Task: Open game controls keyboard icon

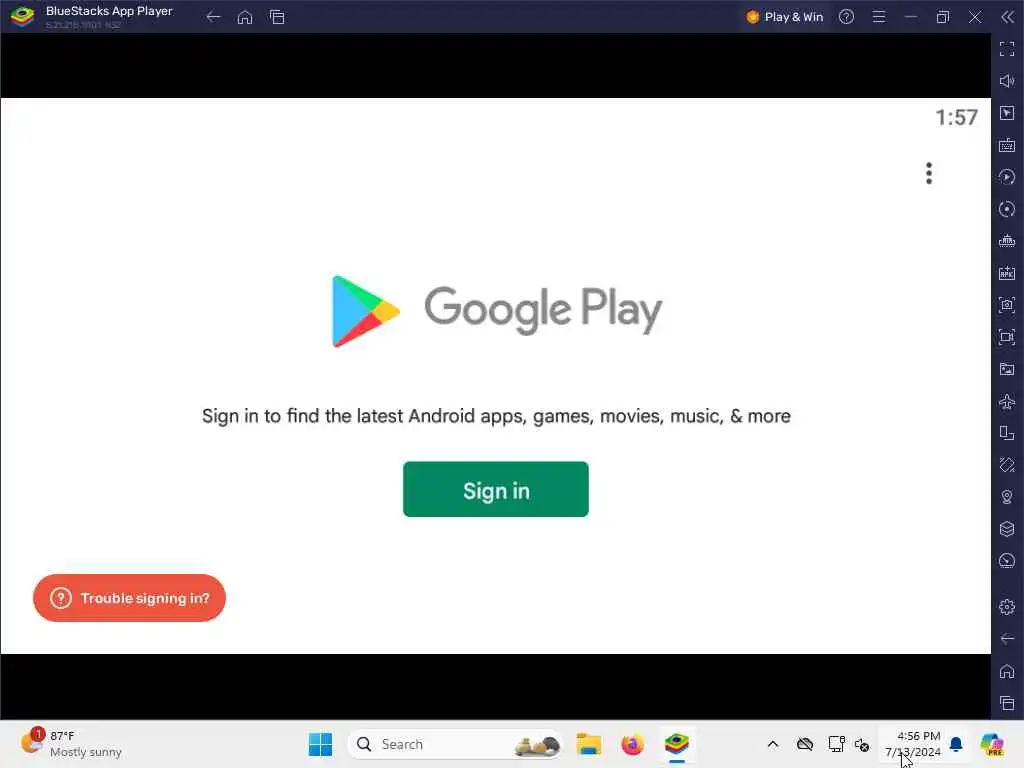Action: [1007, 145]
